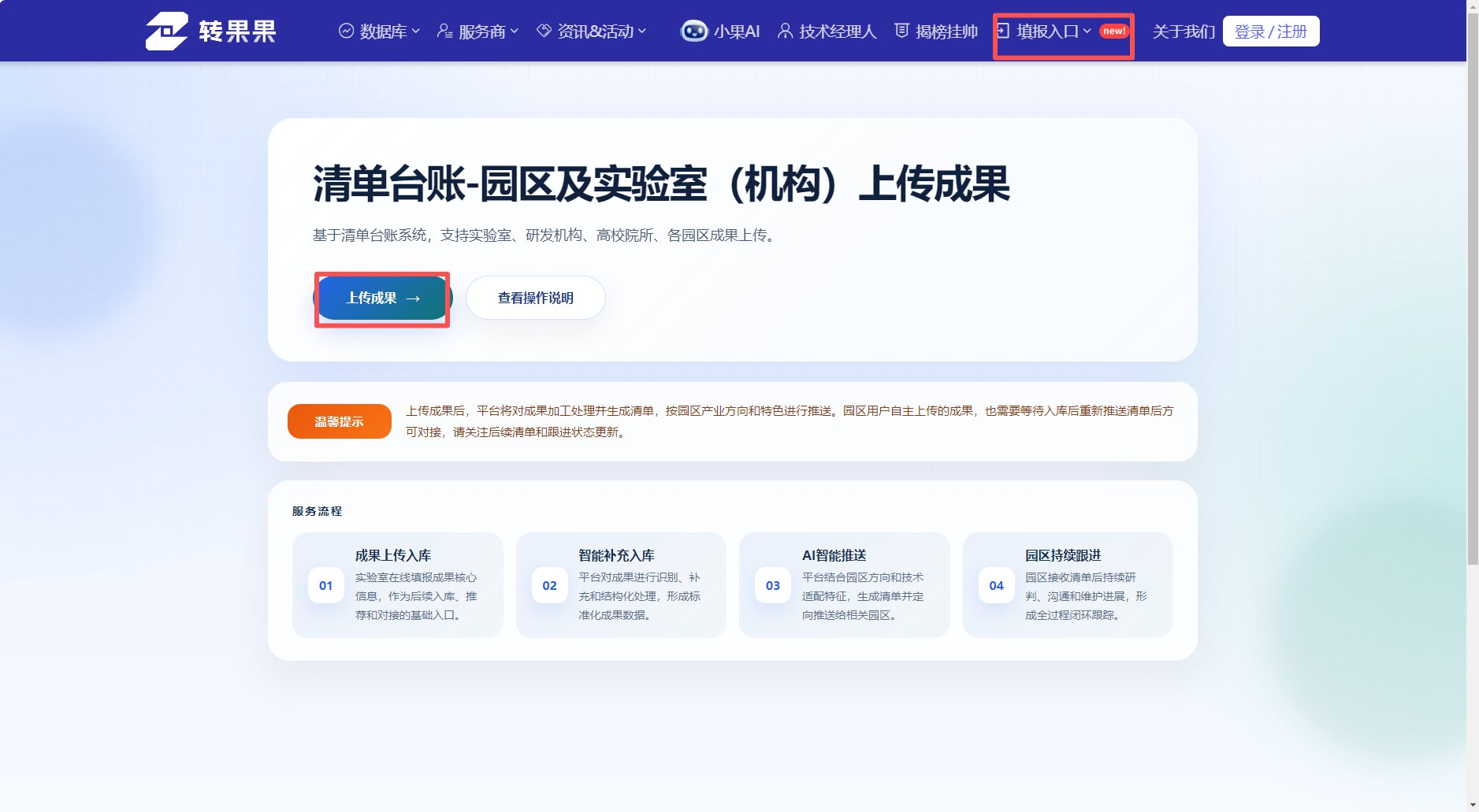Image resolution: width=1479 pixels, height=812 pixels.
Task: Click the 03 step circle for AI智能推送
Action: pos(773,585)
